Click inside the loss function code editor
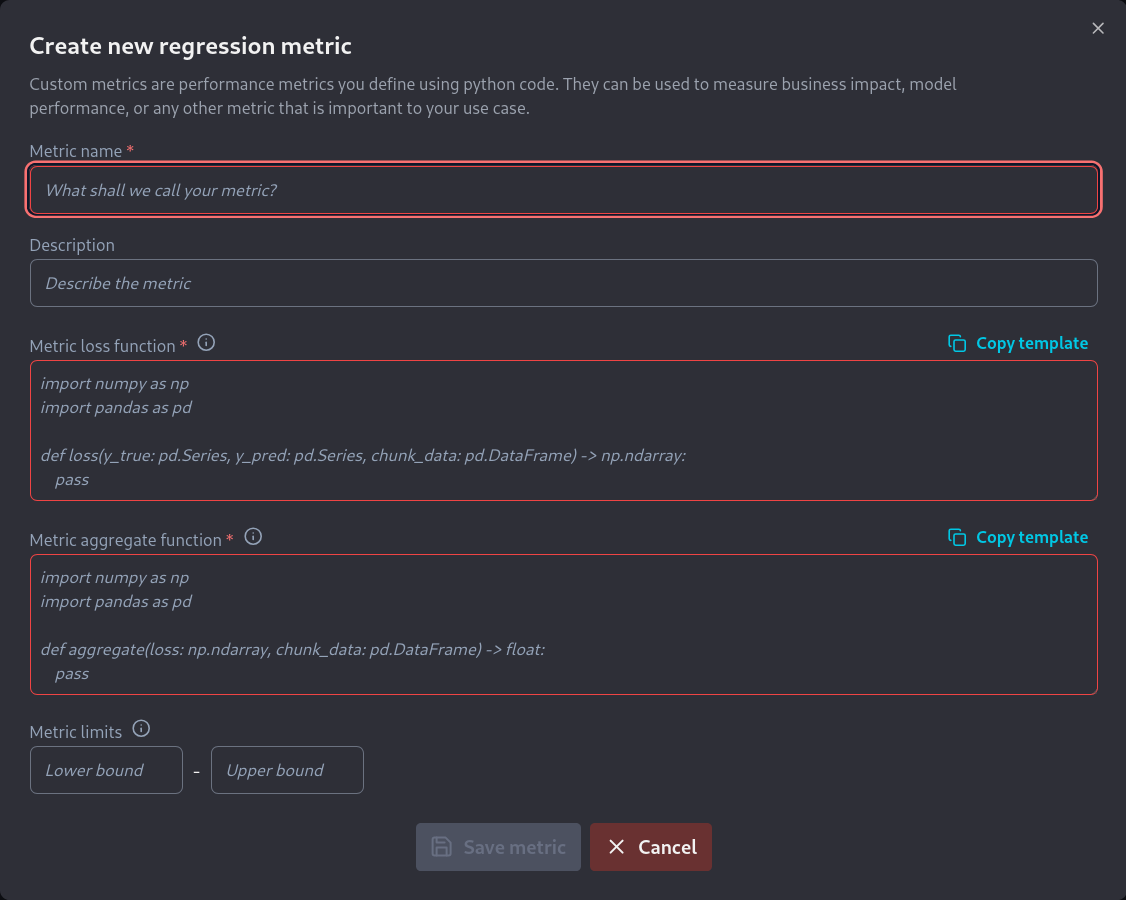The width and height of the screenshot is (1126, 900). pyautogui.click(x=564, y=430)
